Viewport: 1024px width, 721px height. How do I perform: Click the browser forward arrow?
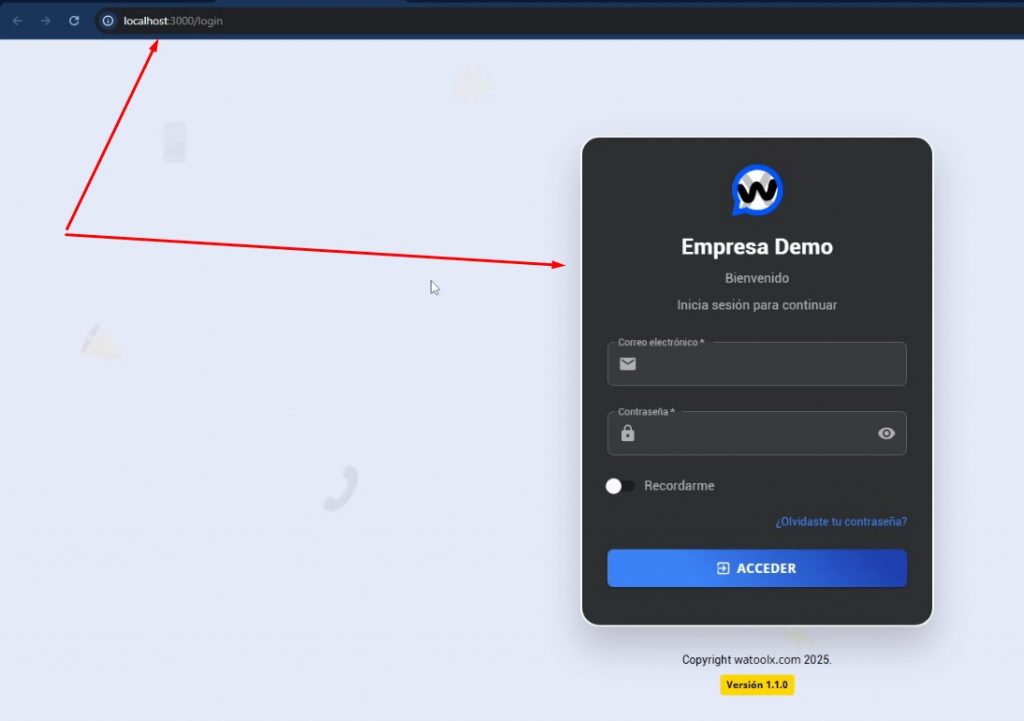(45, 20)
